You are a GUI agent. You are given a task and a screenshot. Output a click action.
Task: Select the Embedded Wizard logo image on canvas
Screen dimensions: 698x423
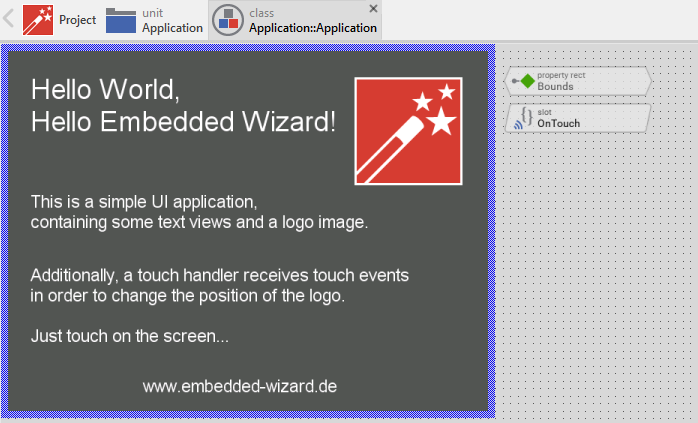408,130
